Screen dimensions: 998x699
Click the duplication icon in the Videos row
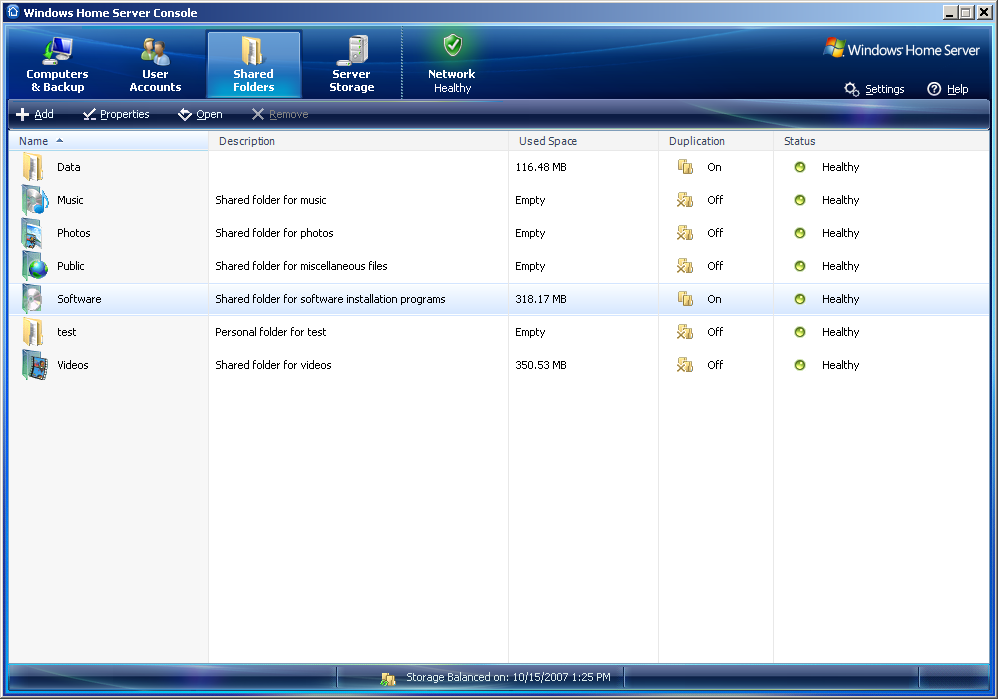685,365
